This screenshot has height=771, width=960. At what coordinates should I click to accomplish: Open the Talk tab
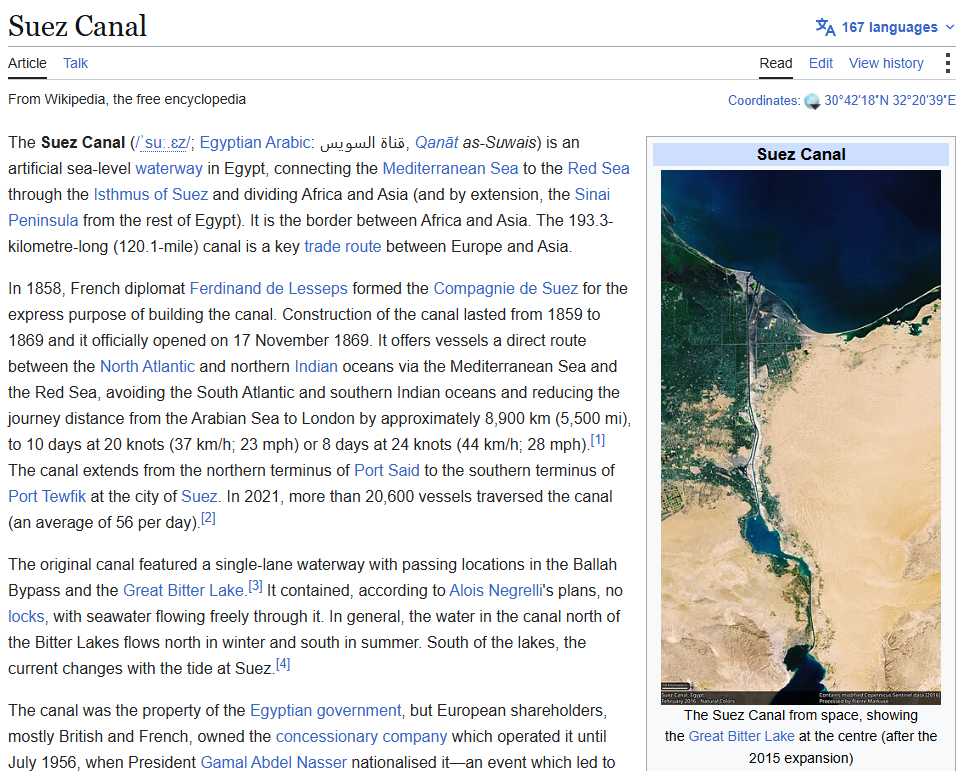[x=75, y=63]
